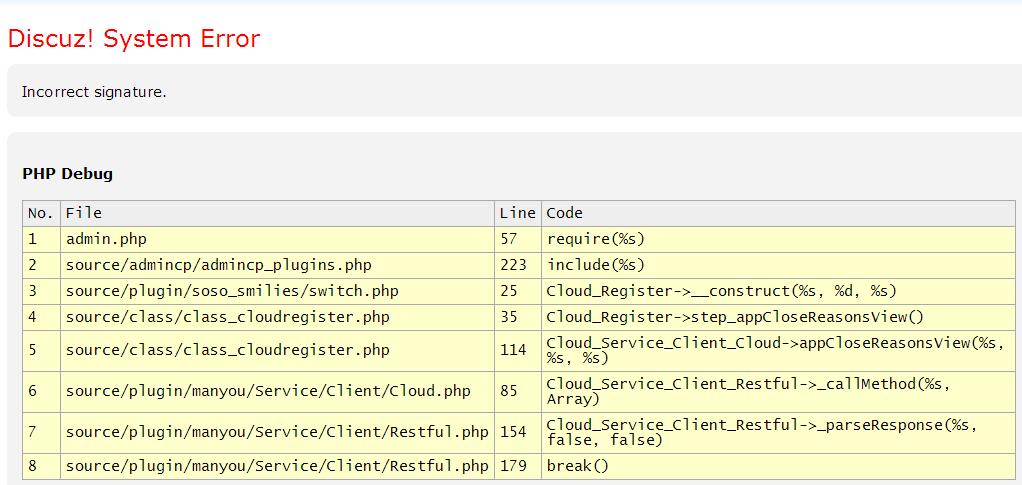The width and height of the screenshot is (1022, 485).
Task: Select the _parseResponse code cell
Action: click(x=760, y=432)
